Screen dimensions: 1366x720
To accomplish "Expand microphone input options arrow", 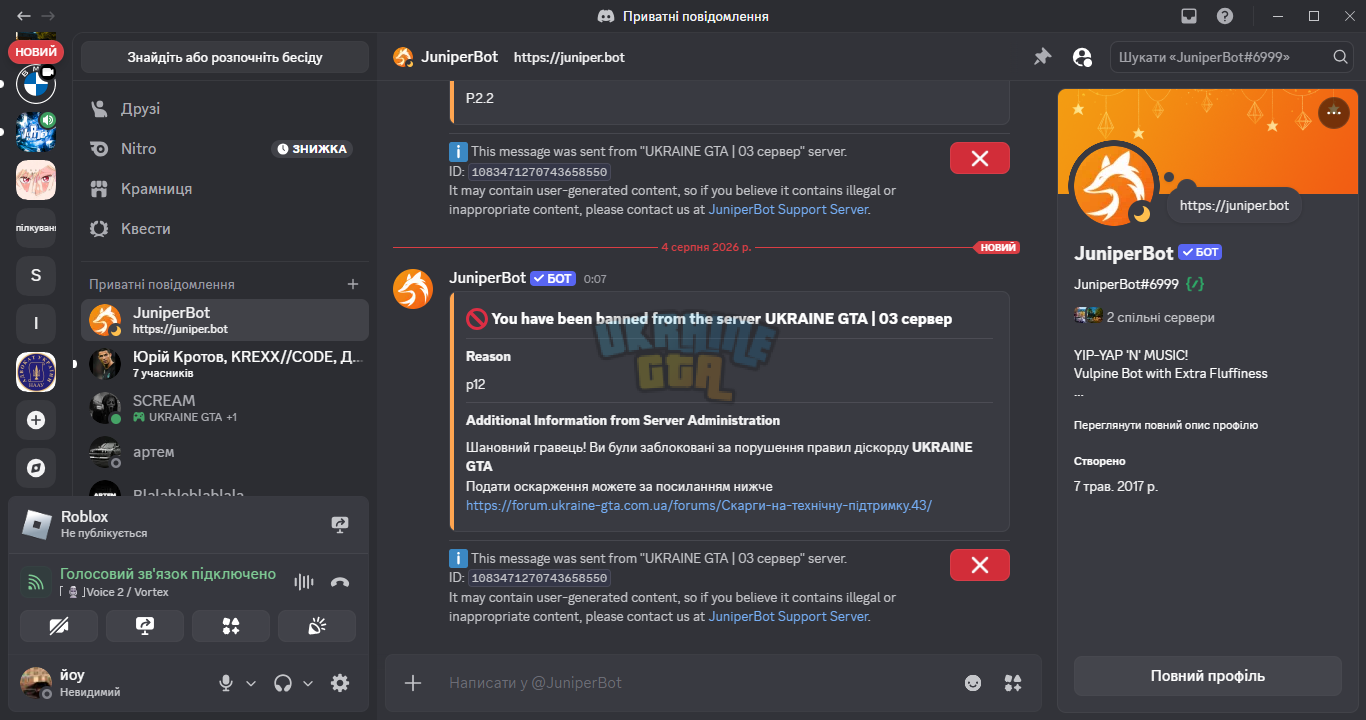I will [251, 683].
